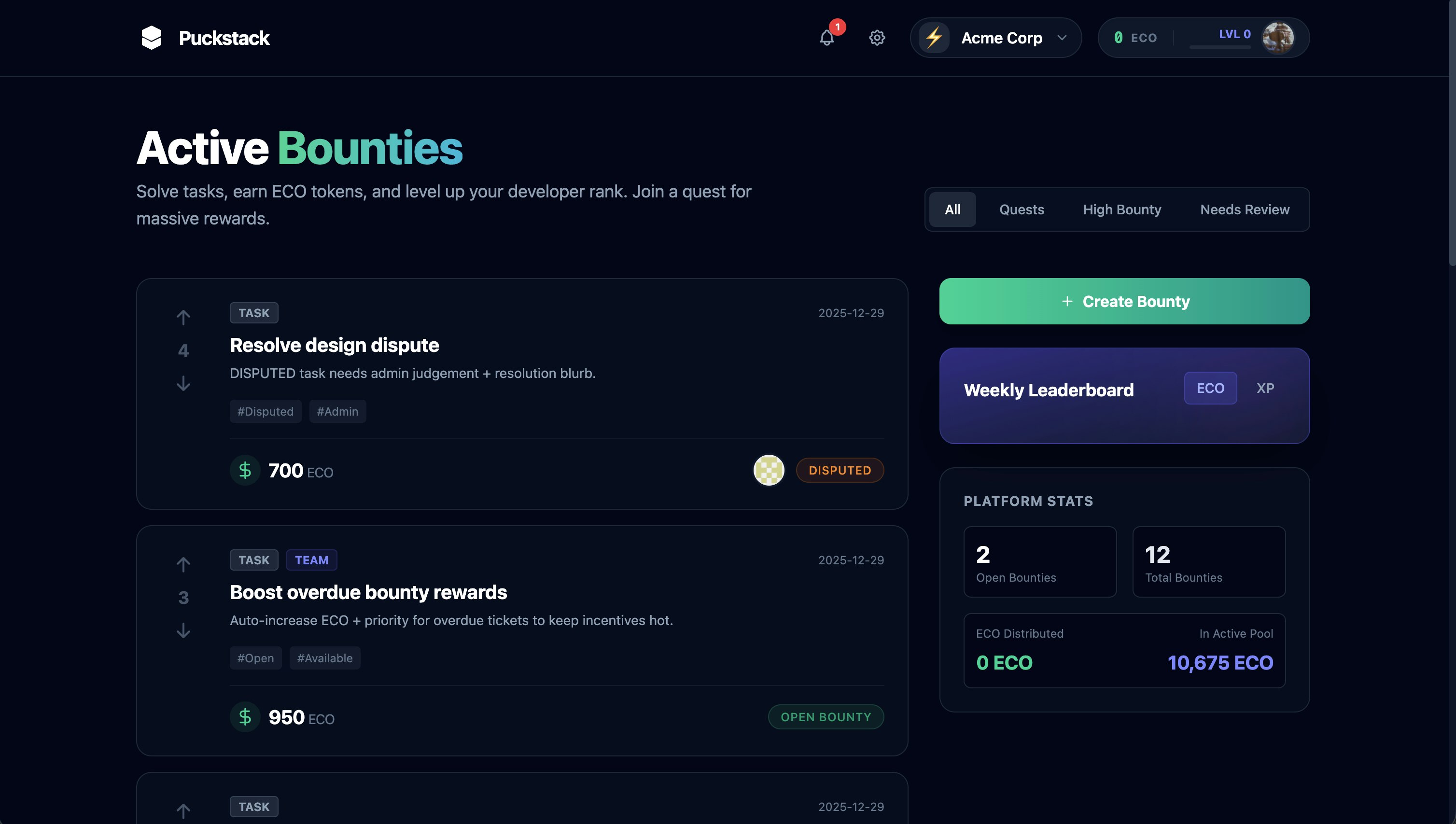Upvote Boost overdue bounty rewards
The width and height of the screenshot is (1456, 824).
click(x=183, y=564)
